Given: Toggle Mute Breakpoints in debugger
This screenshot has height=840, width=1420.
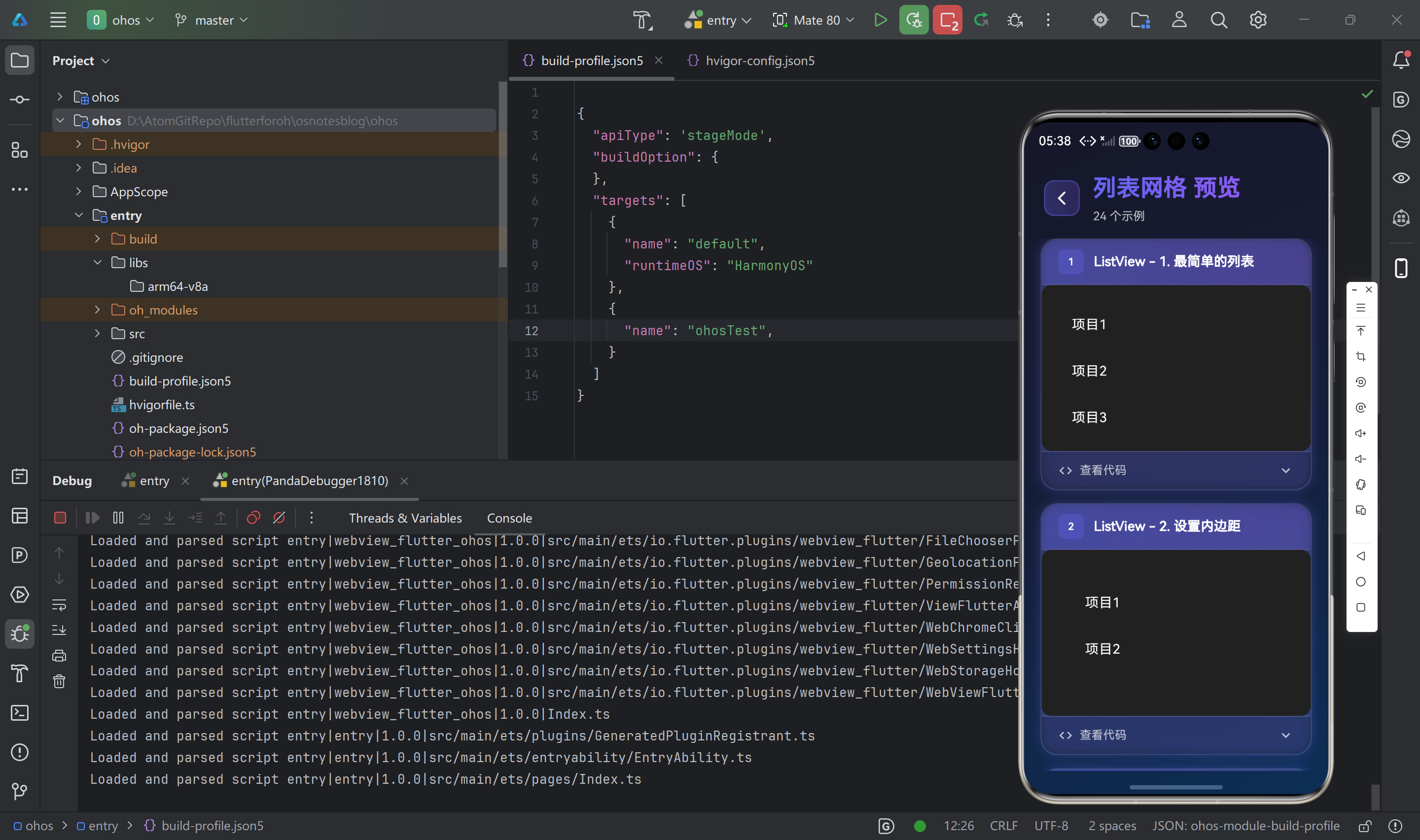Looking at the screenshot, I should click(x=279, y=518).
